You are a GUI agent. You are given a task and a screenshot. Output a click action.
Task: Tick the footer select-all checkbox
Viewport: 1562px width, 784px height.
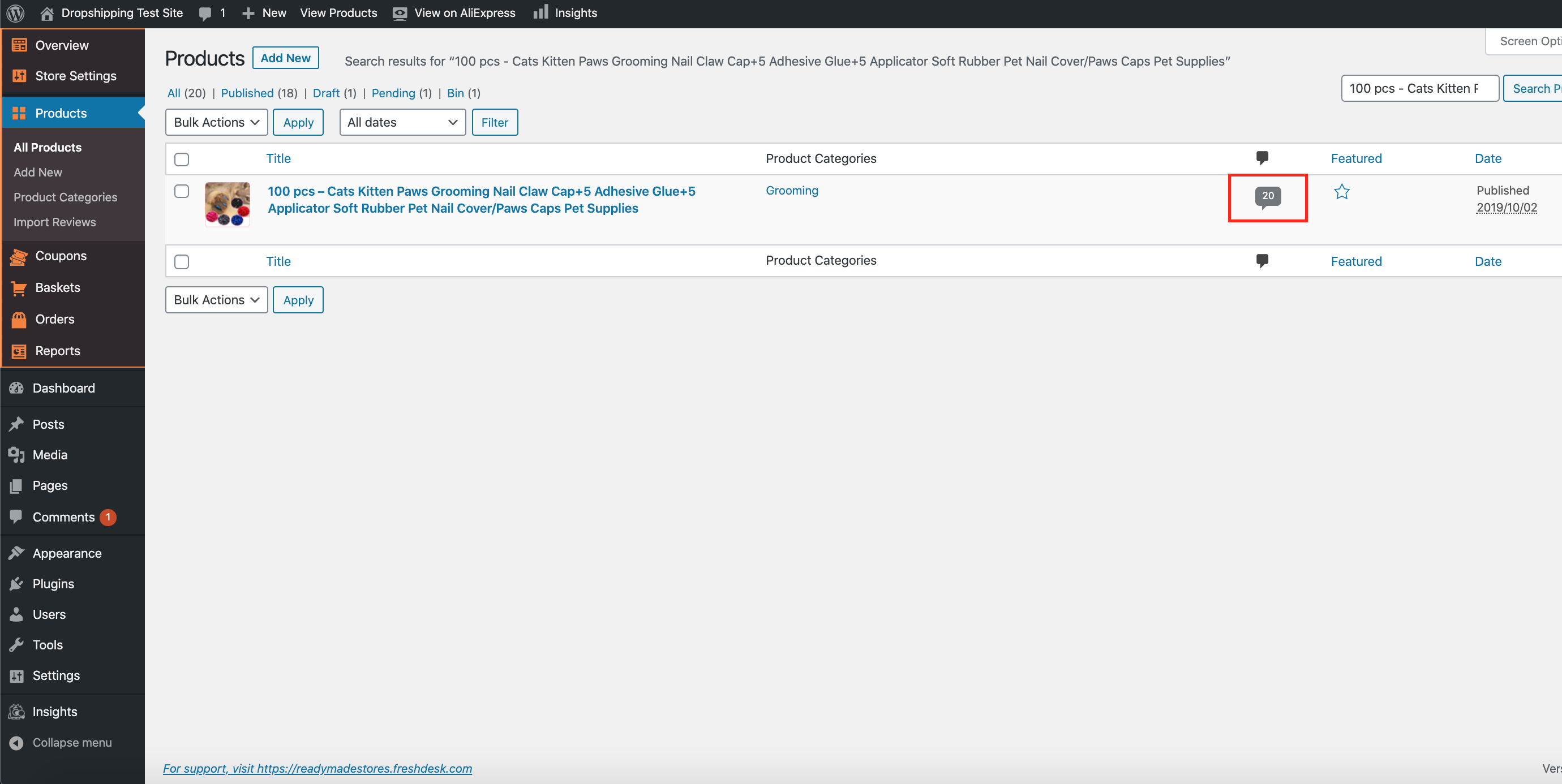tap(181, 262)
